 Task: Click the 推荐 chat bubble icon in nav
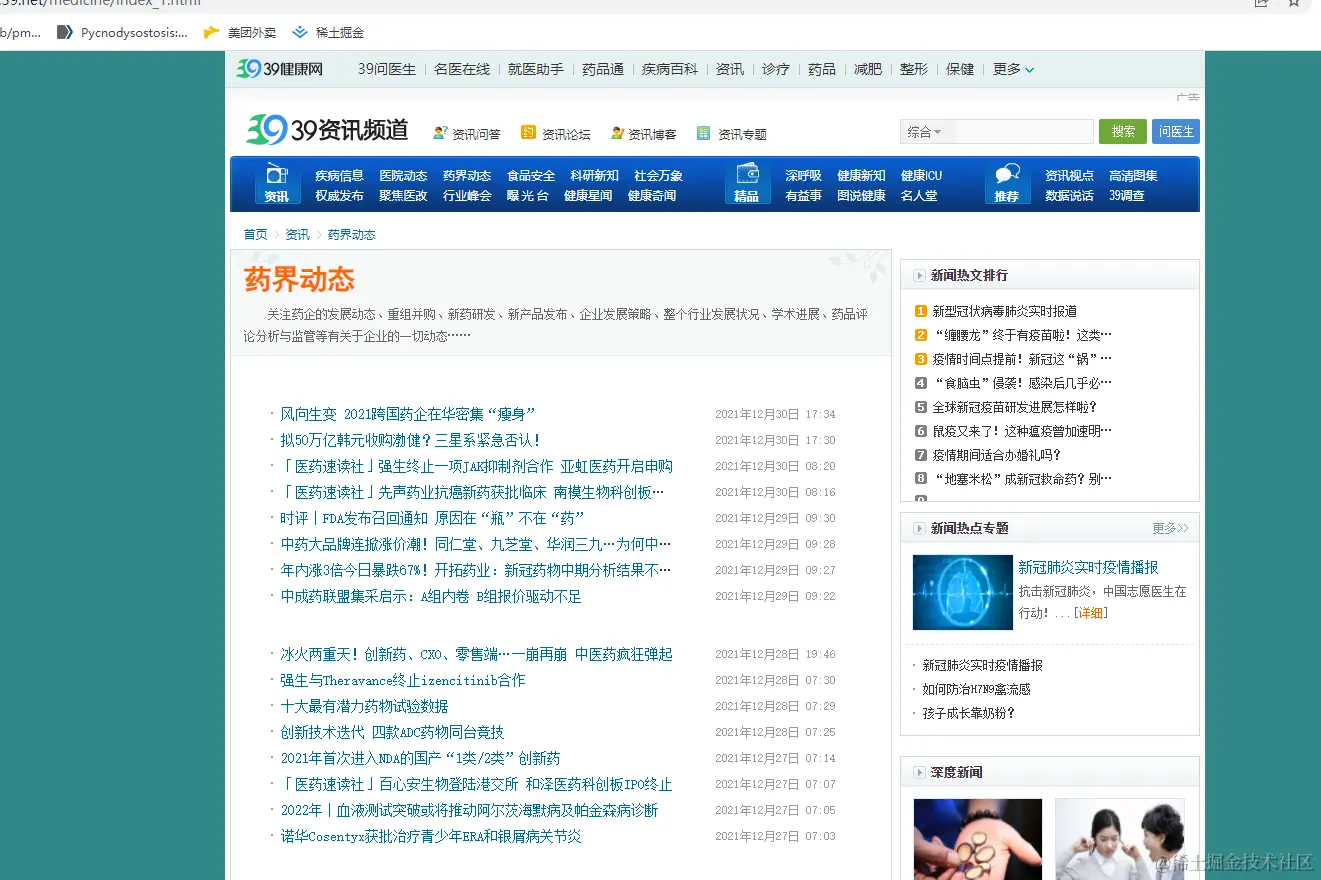pos(1007,183)
